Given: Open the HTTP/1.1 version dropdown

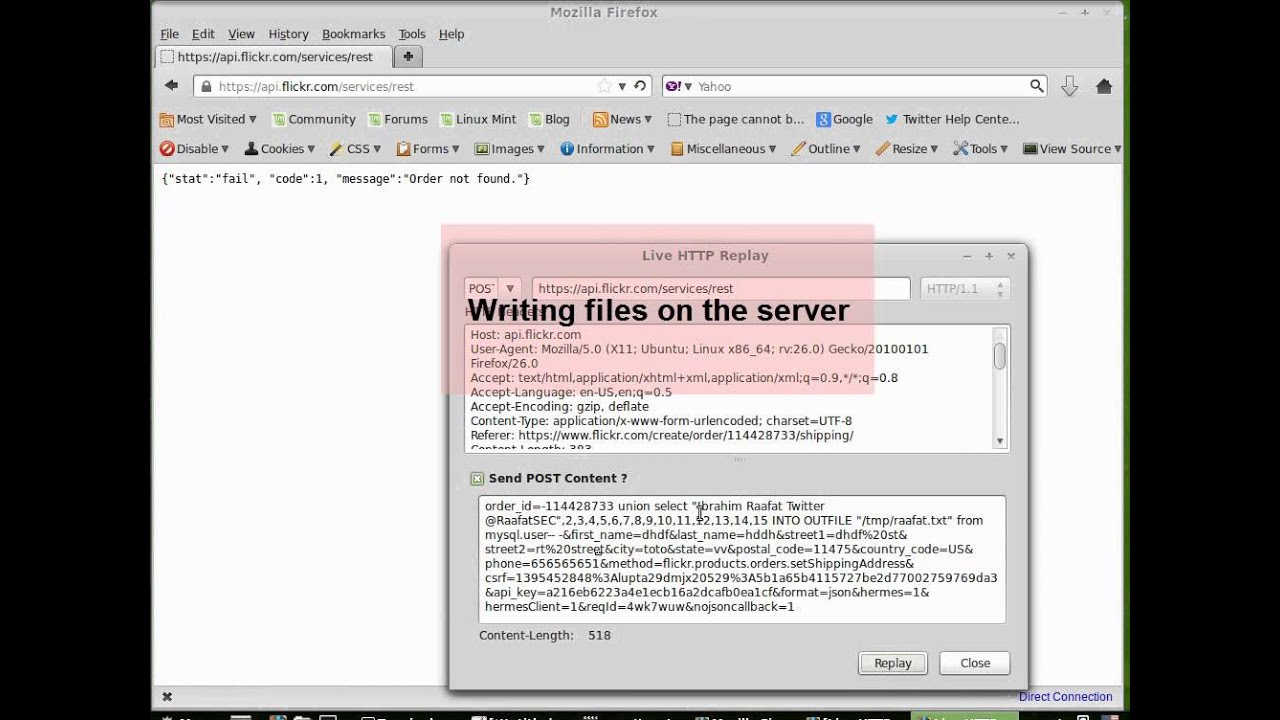Looking at the screenshot, I should tap(965, 289).
